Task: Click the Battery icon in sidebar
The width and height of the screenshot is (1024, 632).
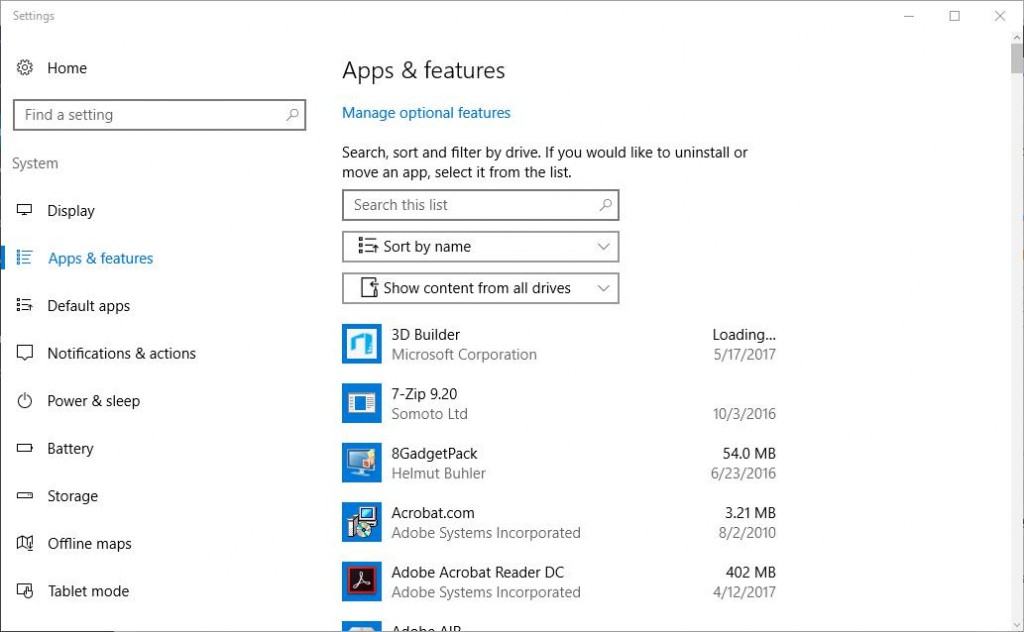Action: coord(24,448)
